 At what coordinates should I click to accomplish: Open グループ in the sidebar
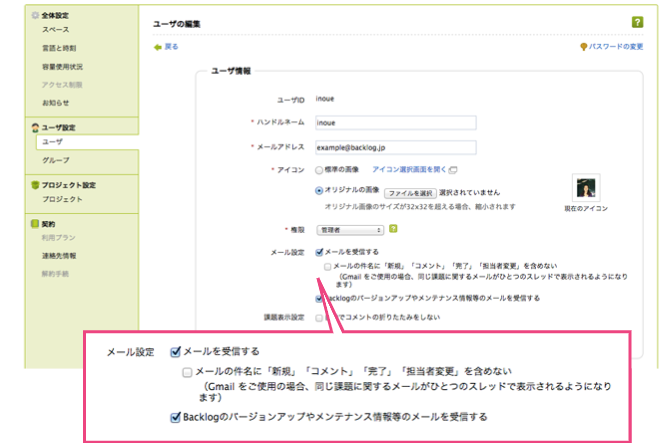(56, 160)
